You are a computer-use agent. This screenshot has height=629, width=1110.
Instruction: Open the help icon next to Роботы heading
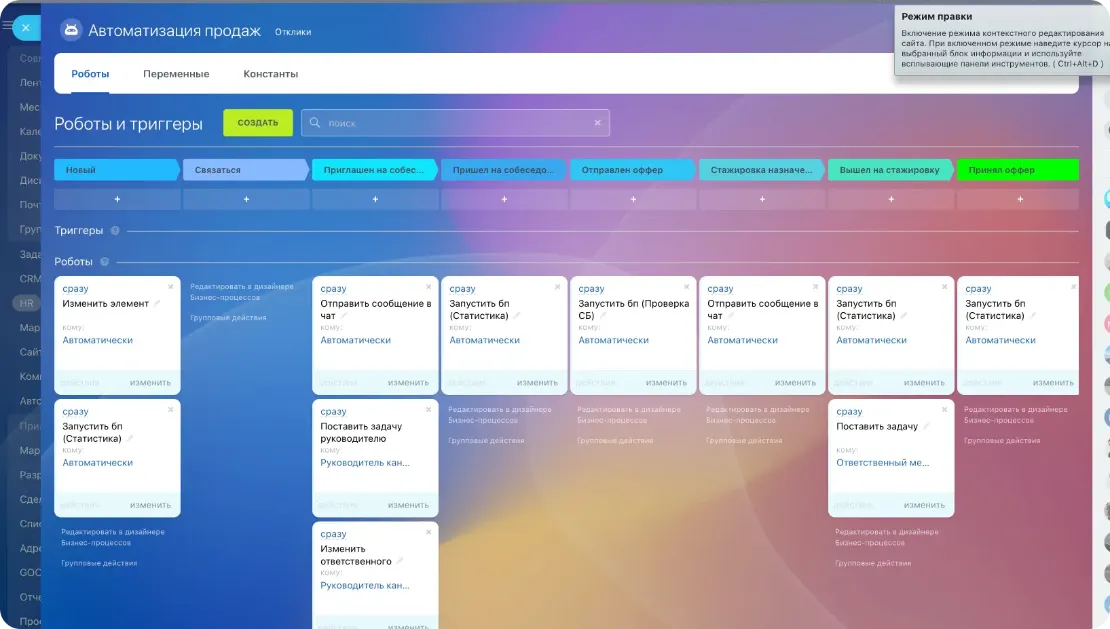(104, 262)
